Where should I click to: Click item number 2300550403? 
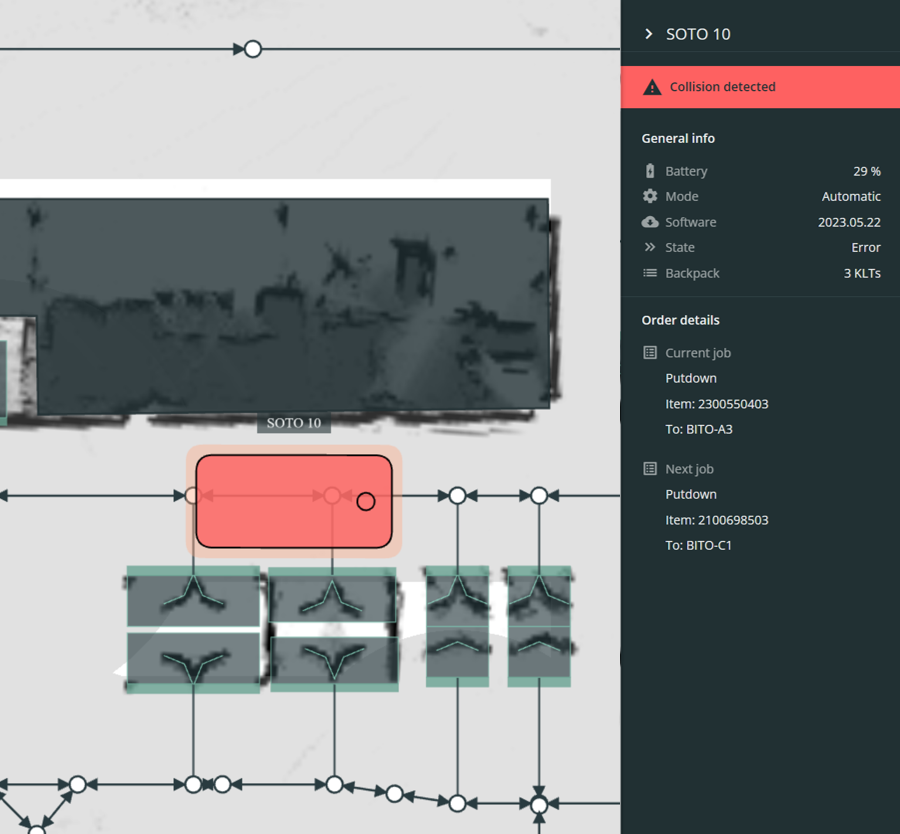(x=716, y=404)
